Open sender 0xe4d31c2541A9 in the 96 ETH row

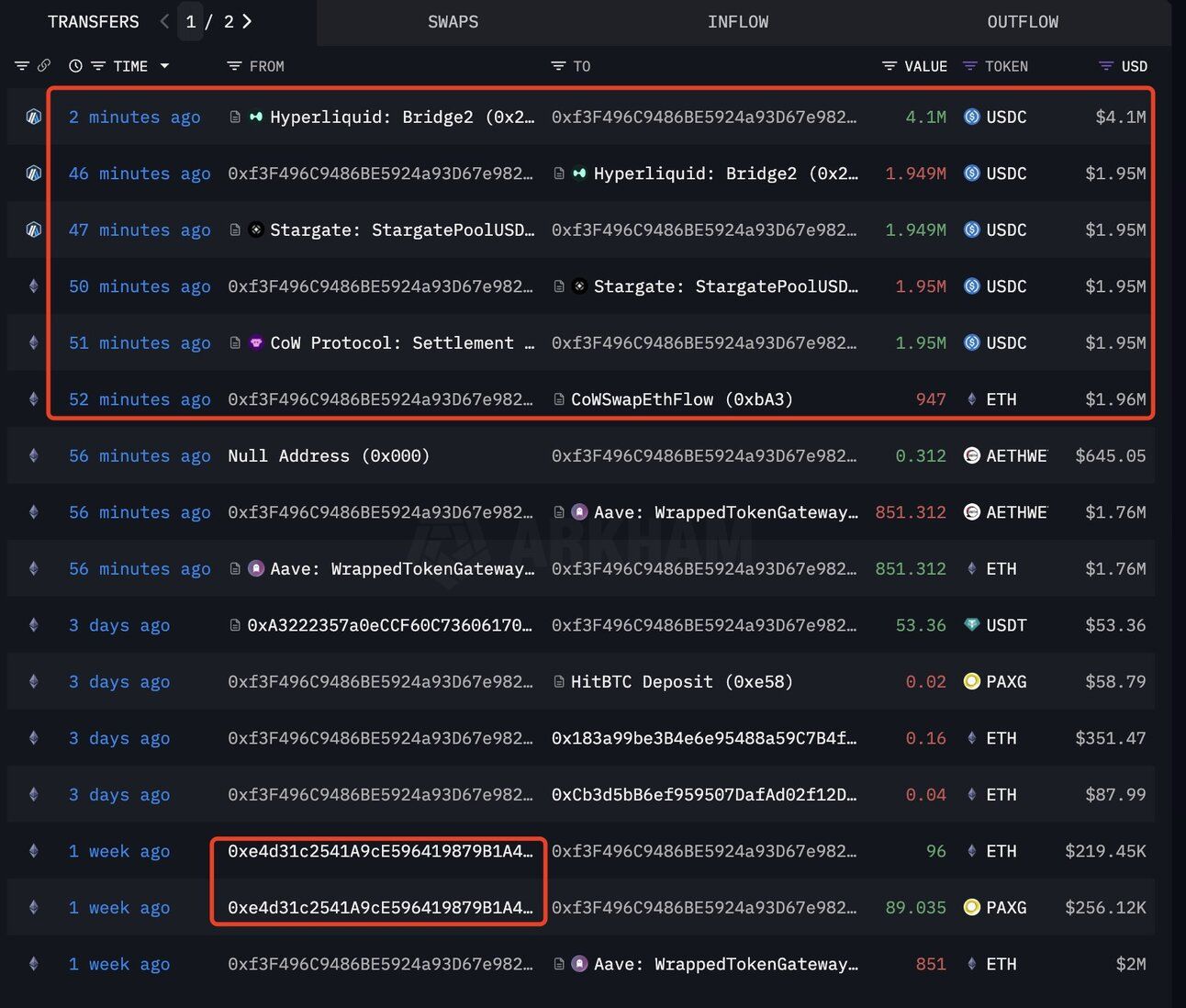tap(380, 851)
